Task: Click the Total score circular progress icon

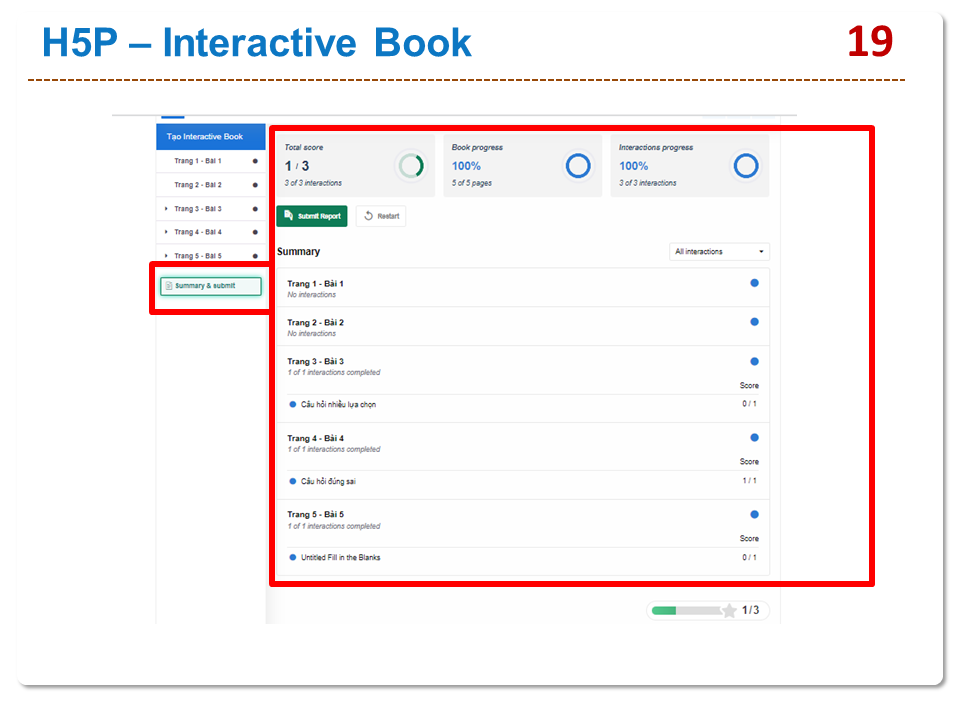Action: click(x=409, y=166)
